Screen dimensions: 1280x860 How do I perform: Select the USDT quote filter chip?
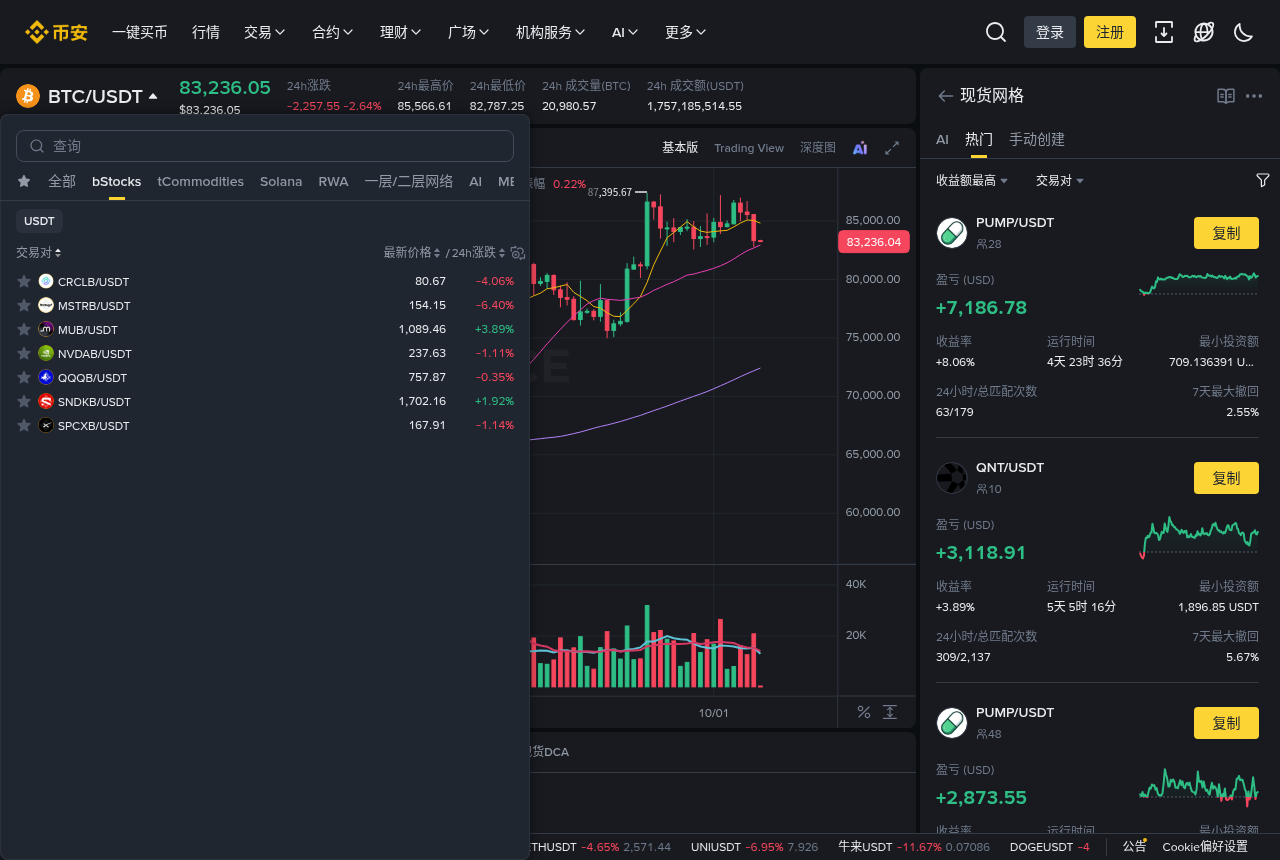coord(40,221)
